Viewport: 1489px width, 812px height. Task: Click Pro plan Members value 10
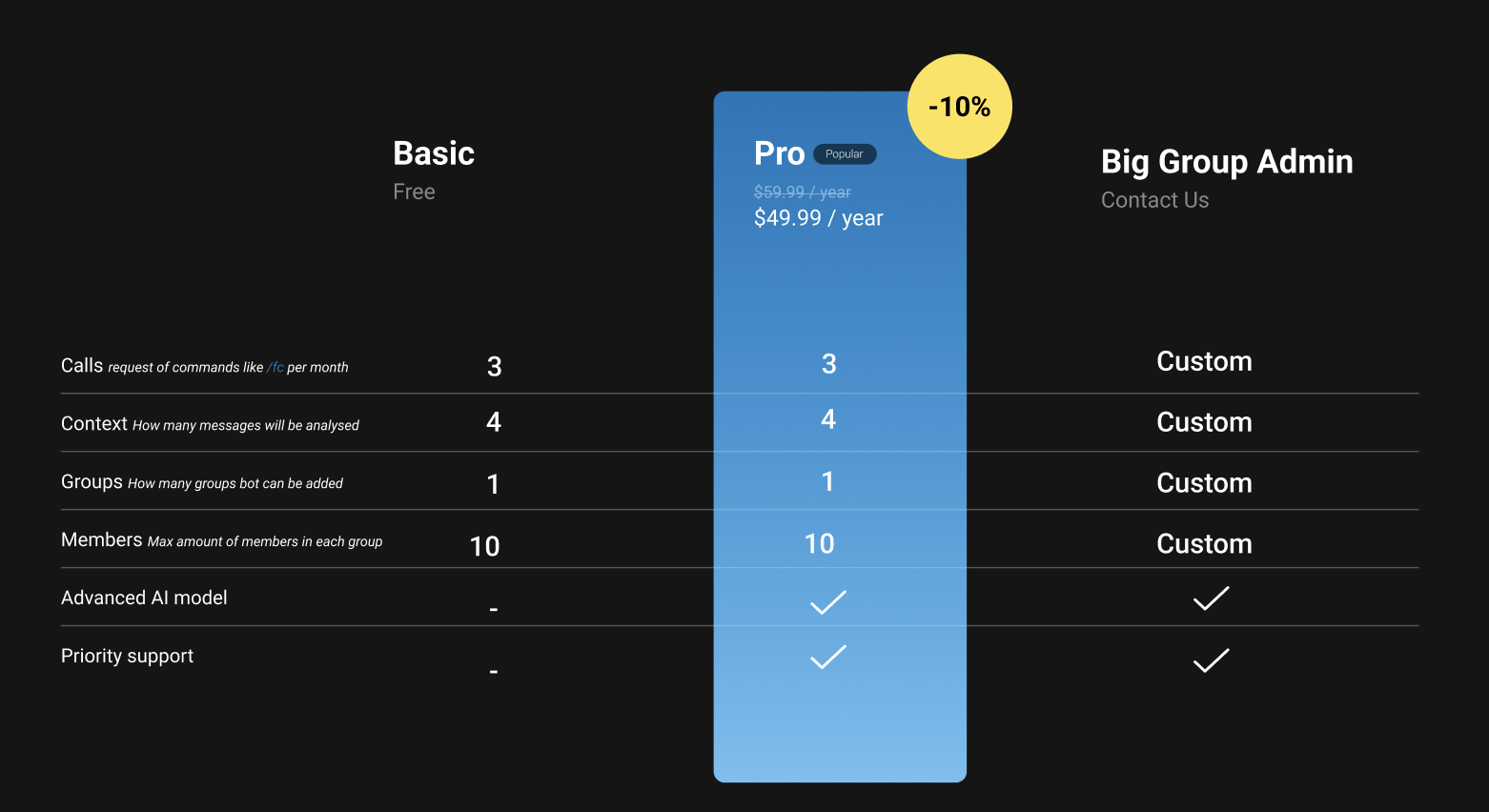pos(820,544)
